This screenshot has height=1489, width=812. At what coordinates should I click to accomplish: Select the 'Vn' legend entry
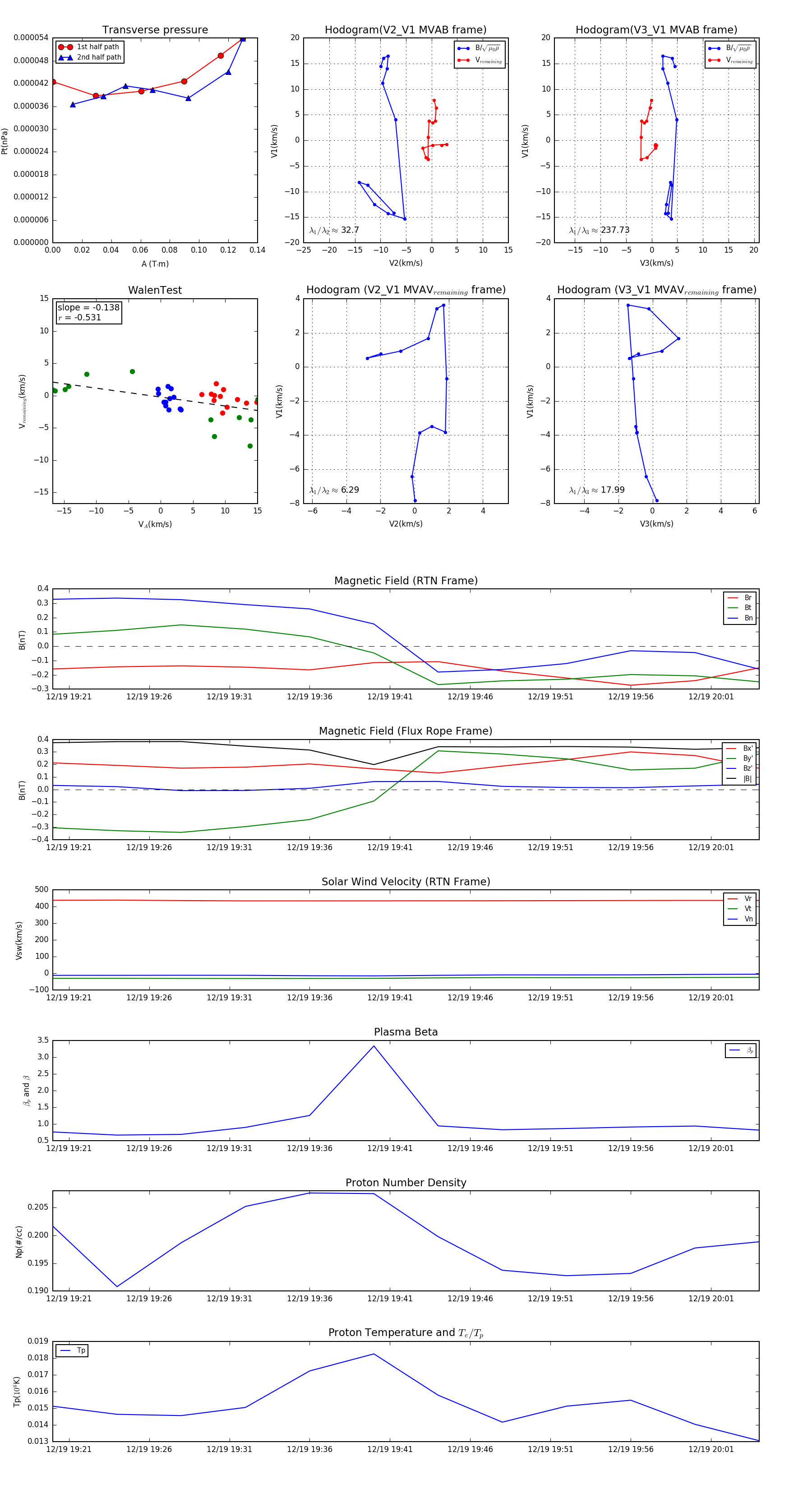click(x=740, y=919)
